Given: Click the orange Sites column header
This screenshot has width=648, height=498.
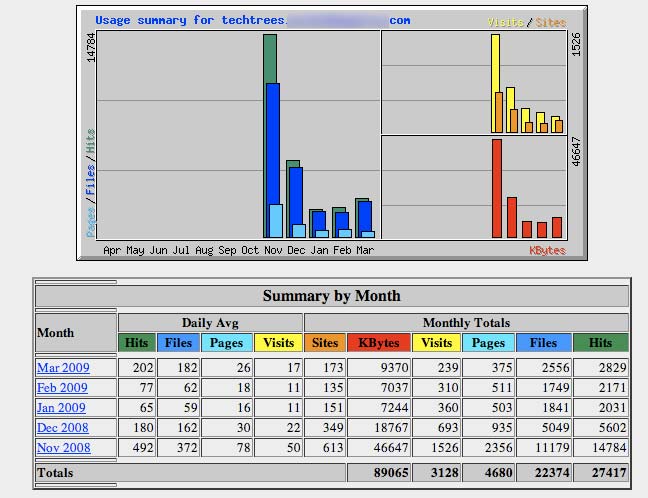Looking at the screenshot, I should coord(325,343).
